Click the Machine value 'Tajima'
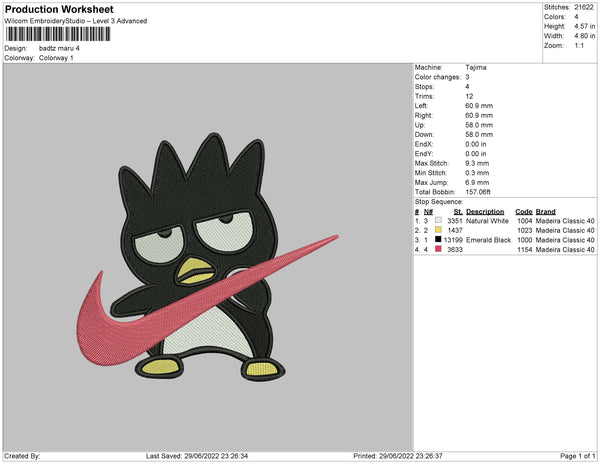Screen dimensions: 600x464 [476, 67]
